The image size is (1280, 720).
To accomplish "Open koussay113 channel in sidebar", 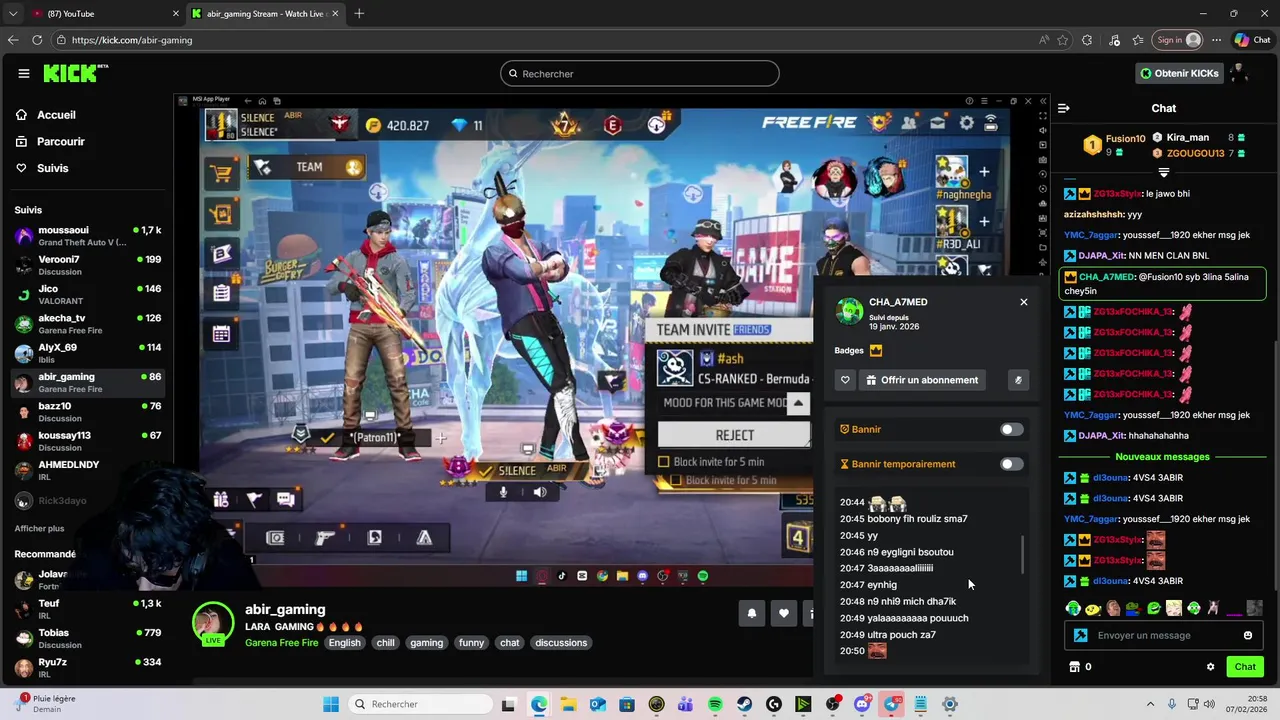I will pos(88,441).
